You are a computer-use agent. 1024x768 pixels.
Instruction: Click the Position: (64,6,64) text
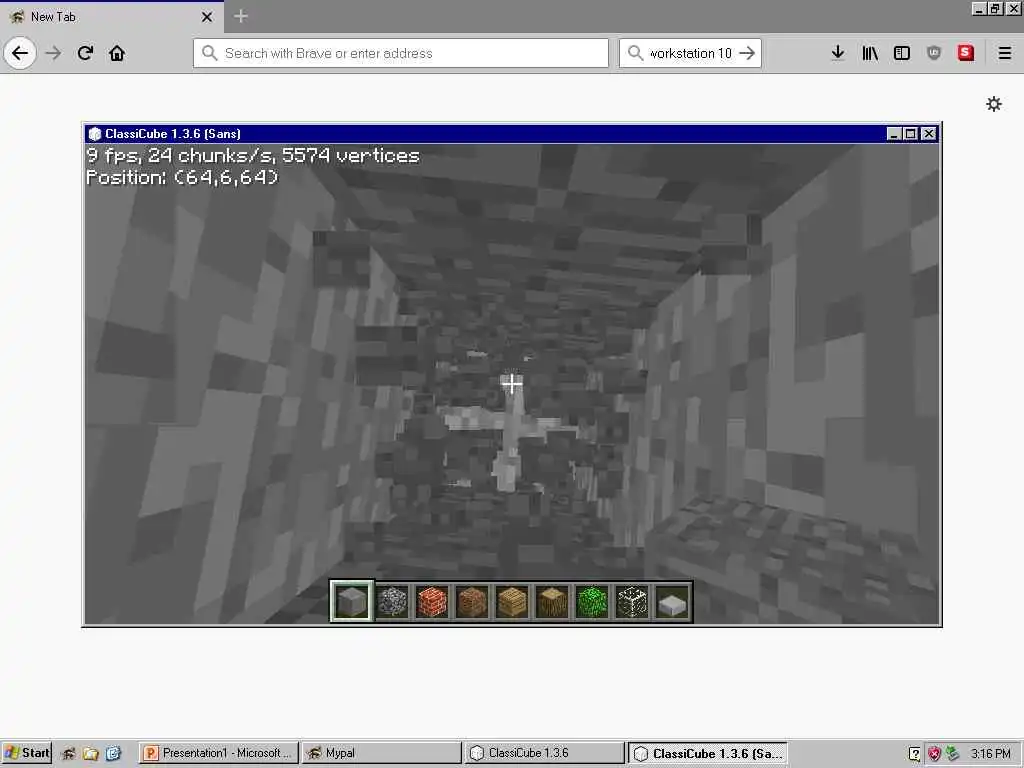(182, 177)
